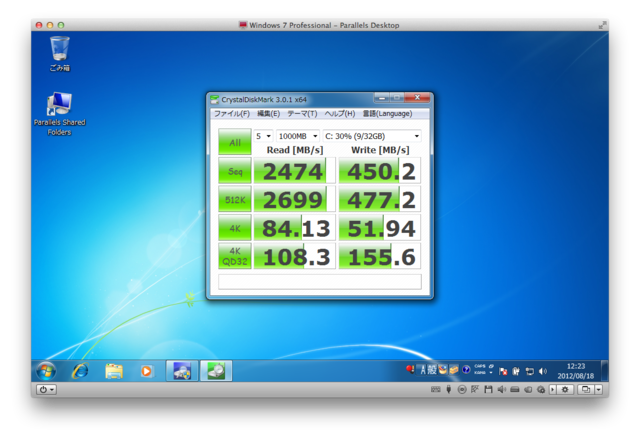
Task: Click the Parallels sound status icon
Action: pyautogui.click(x=502, y=390)
